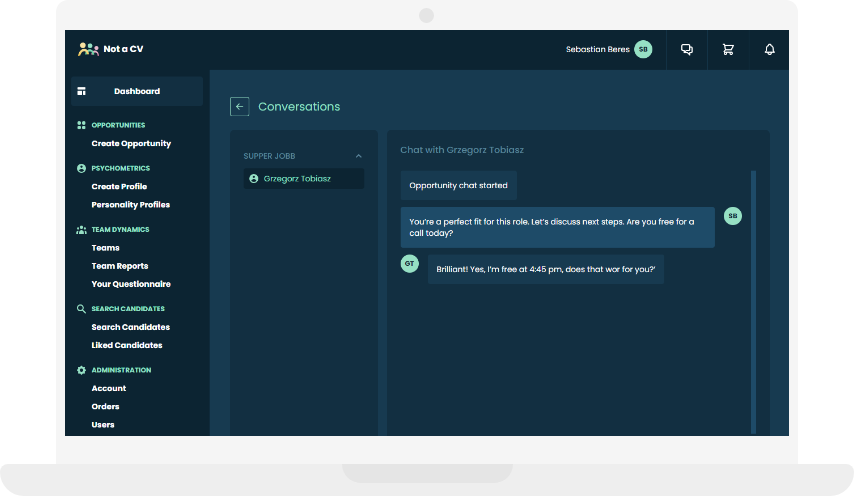Open the shopping cart icon
Screen dimensions: 854x496
(728, 50)
